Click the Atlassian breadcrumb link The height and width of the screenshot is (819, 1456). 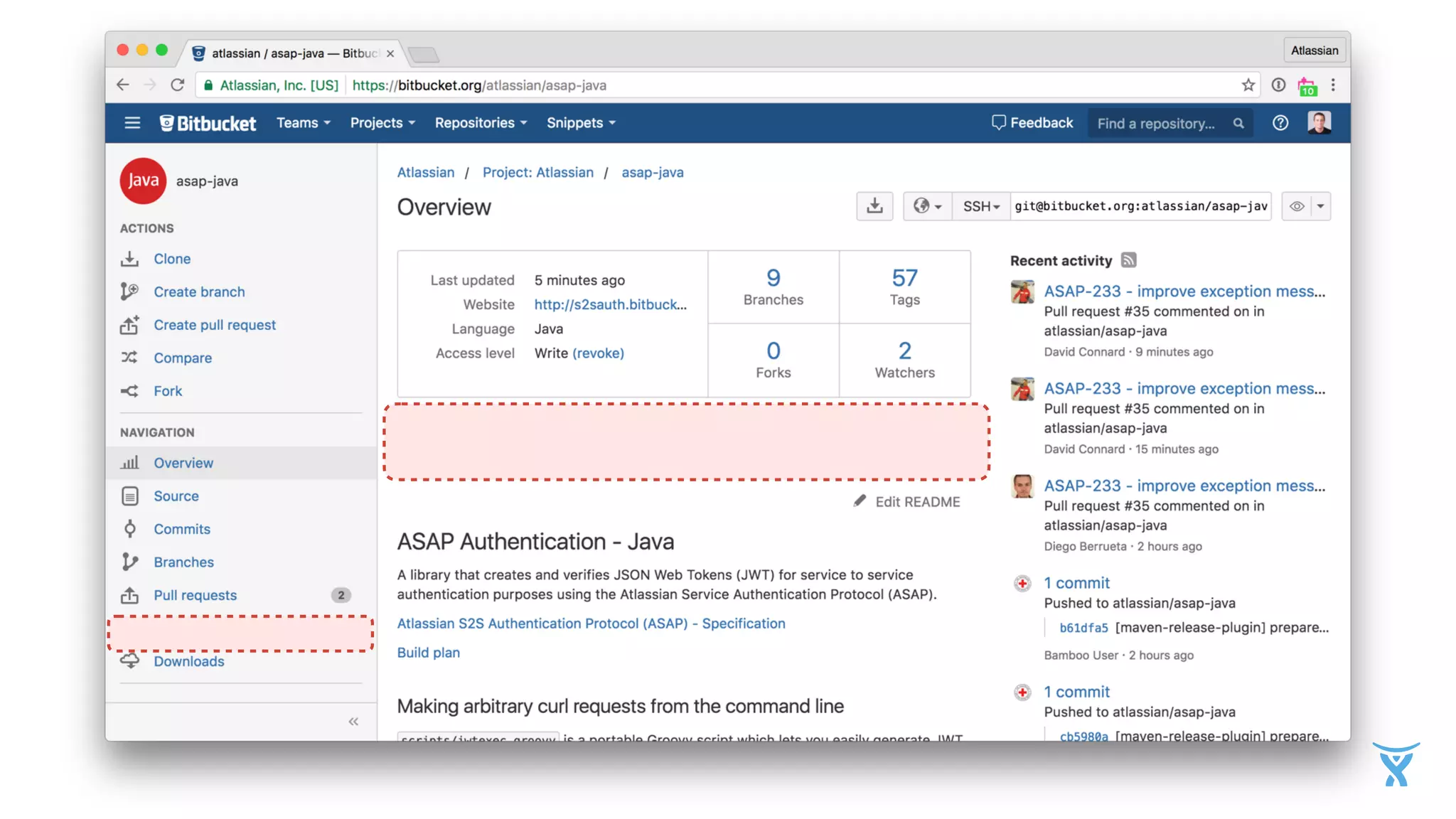[425, 172]
